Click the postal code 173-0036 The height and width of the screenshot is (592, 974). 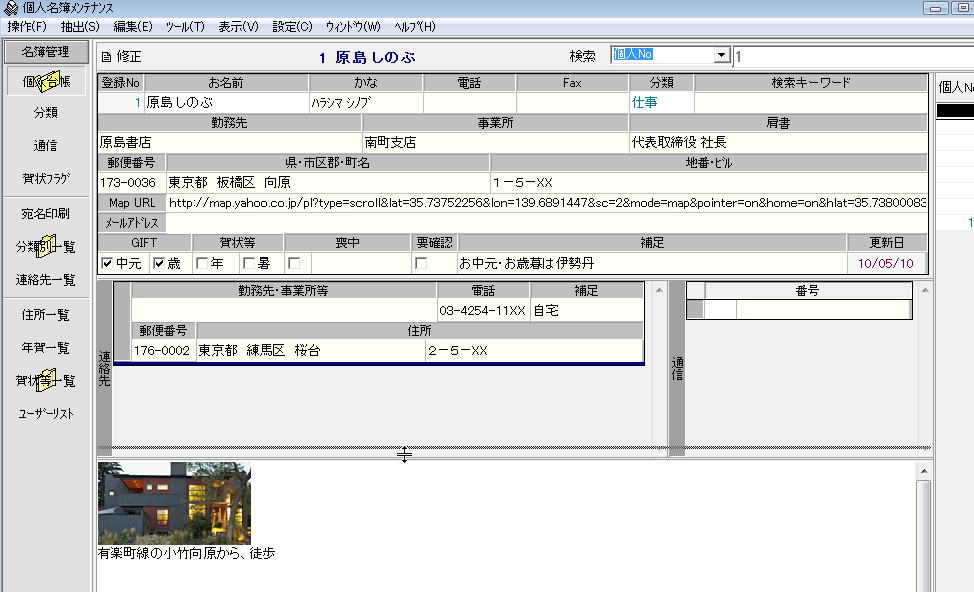131,183
